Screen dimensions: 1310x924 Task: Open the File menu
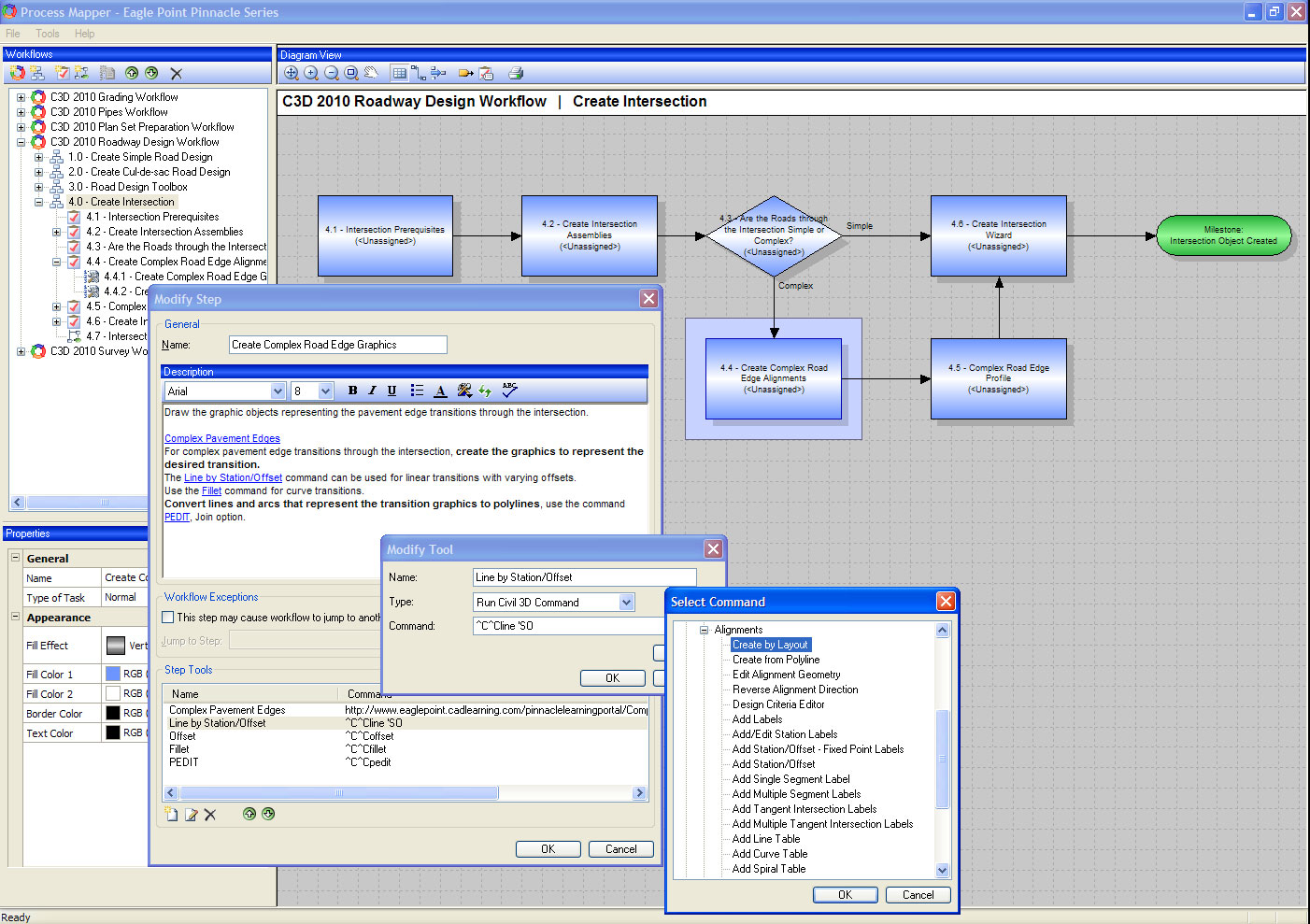pos(13,34)
